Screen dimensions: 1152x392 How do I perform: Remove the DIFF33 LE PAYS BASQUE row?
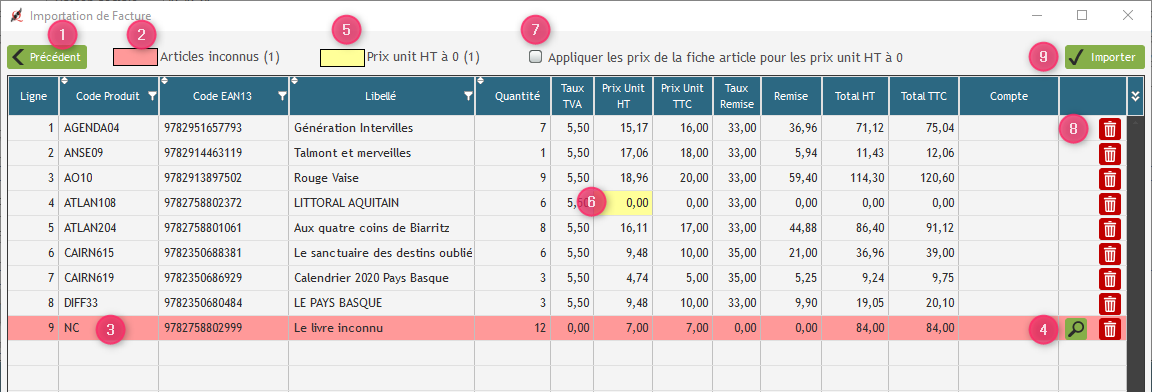1109,304
